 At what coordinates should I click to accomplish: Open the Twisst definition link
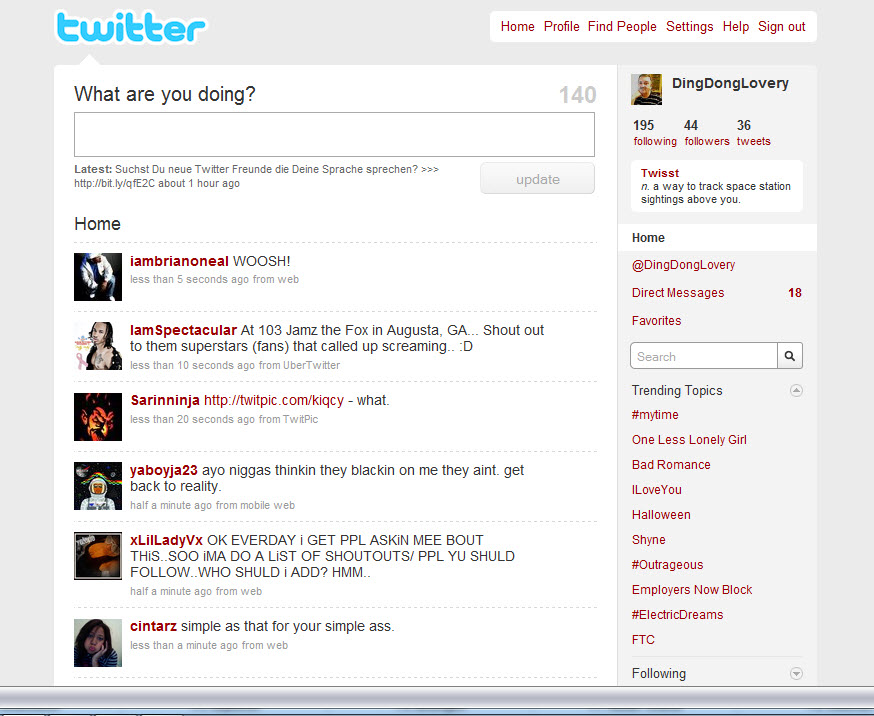[x=660, y=173]
